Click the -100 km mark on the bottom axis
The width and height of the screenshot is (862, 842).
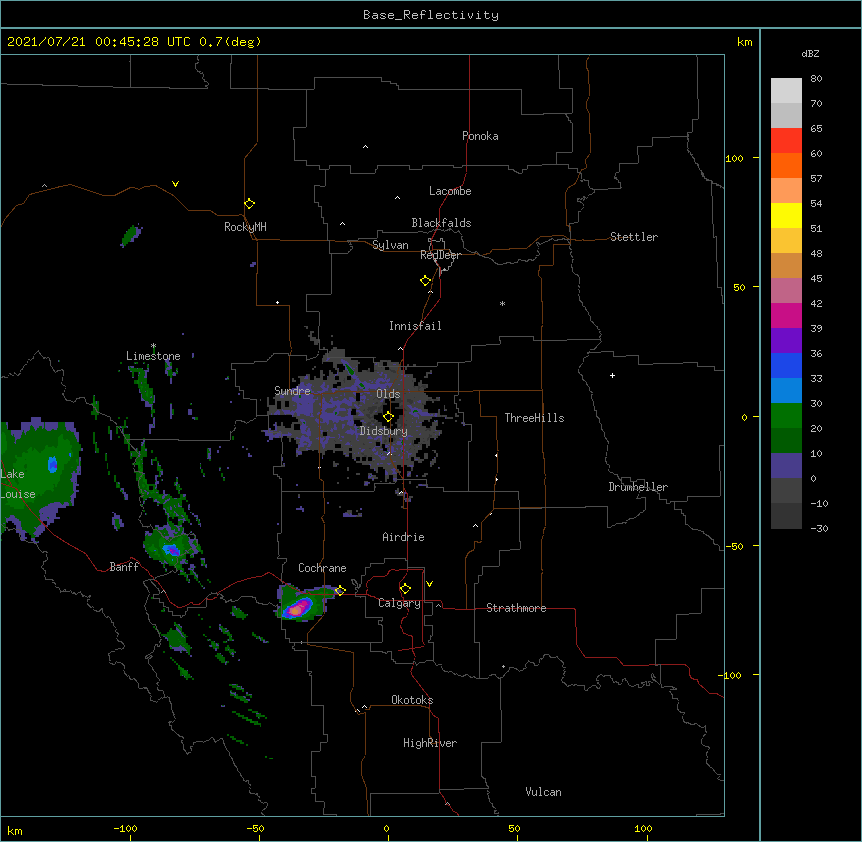[x=125, y=829]
